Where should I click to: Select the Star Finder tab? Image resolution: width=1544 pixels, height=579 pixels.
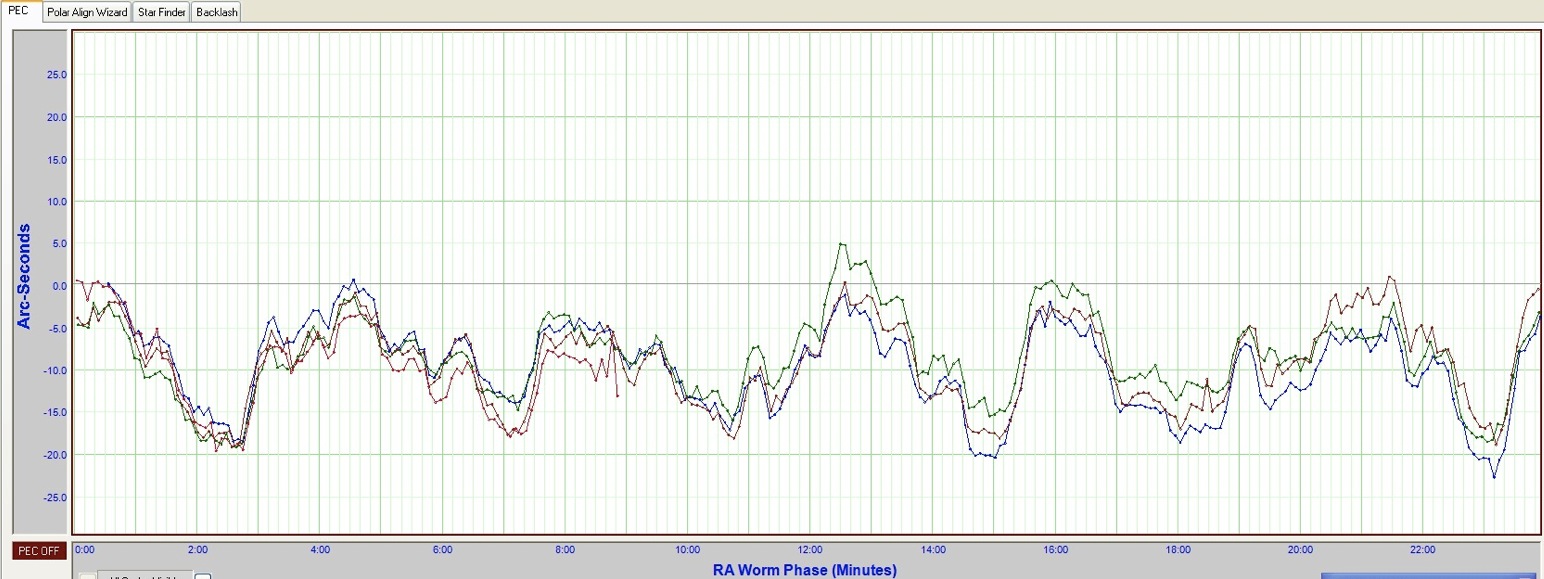tap(161, 12)
